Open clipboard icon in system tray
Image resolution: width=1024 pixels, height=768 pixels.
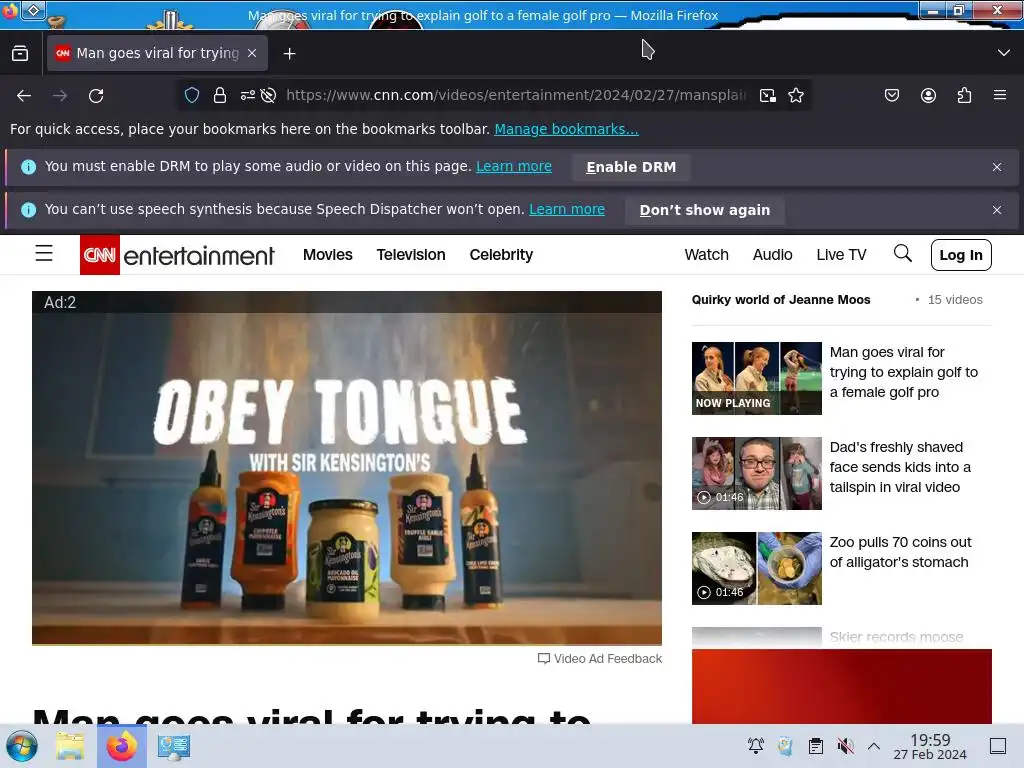point(816,746)
